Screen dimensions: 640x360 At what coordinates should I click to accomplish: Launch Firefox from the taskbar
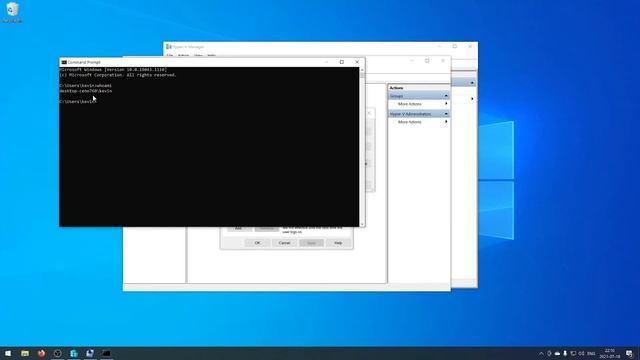[41, 353]
